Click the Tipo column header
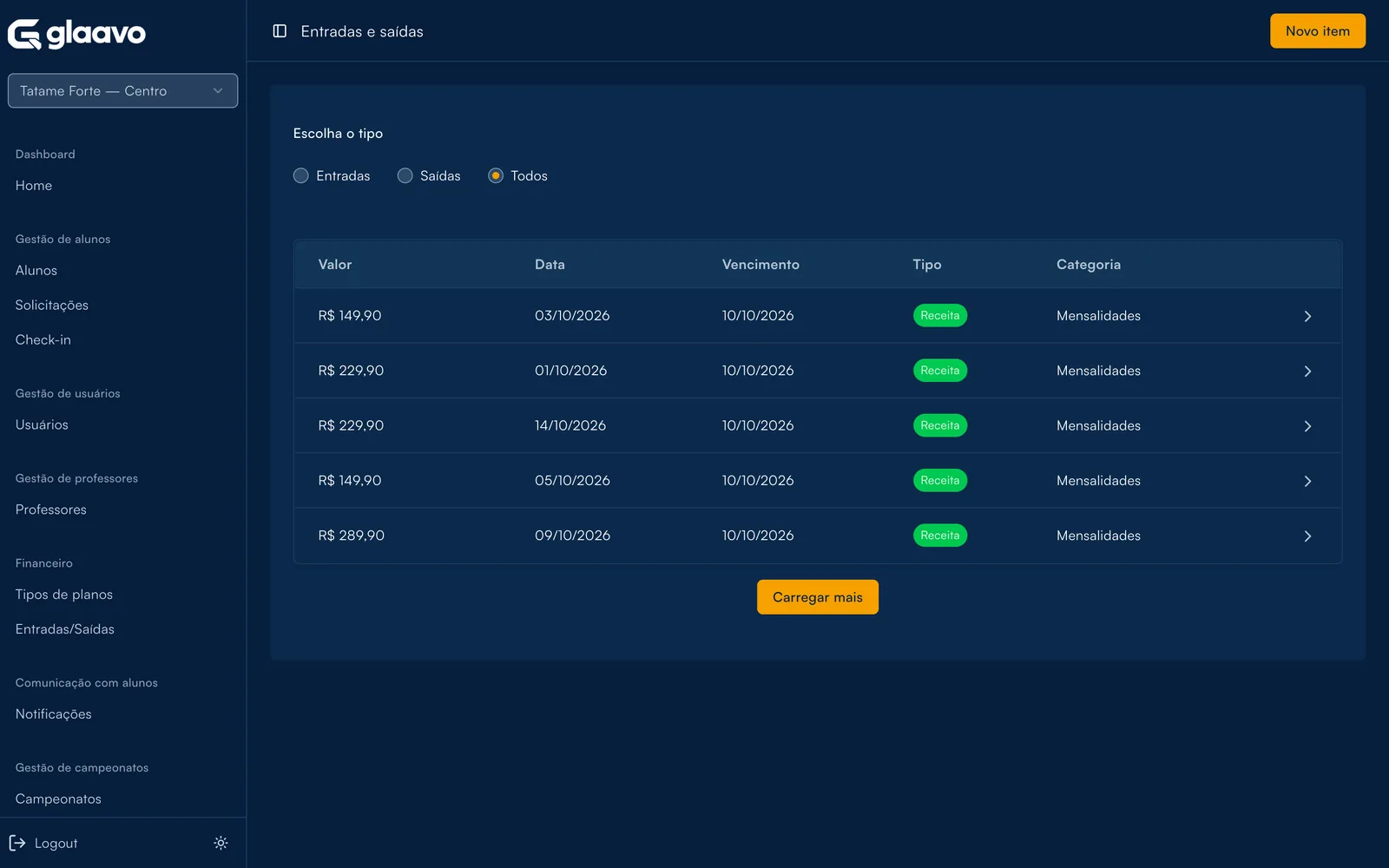This screenshot has height=868, width=1389. [x=927, y=265]
